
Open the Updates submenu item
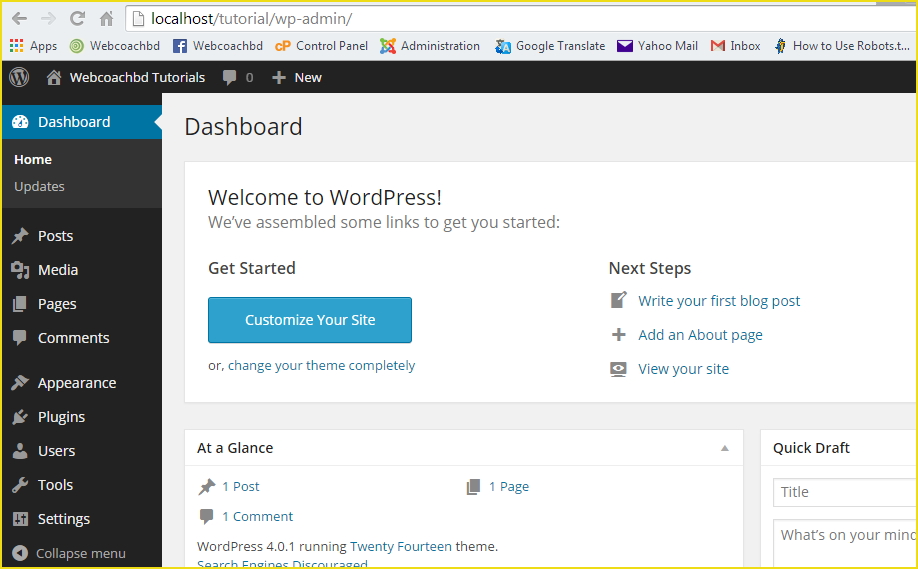[x=39, y=186]
